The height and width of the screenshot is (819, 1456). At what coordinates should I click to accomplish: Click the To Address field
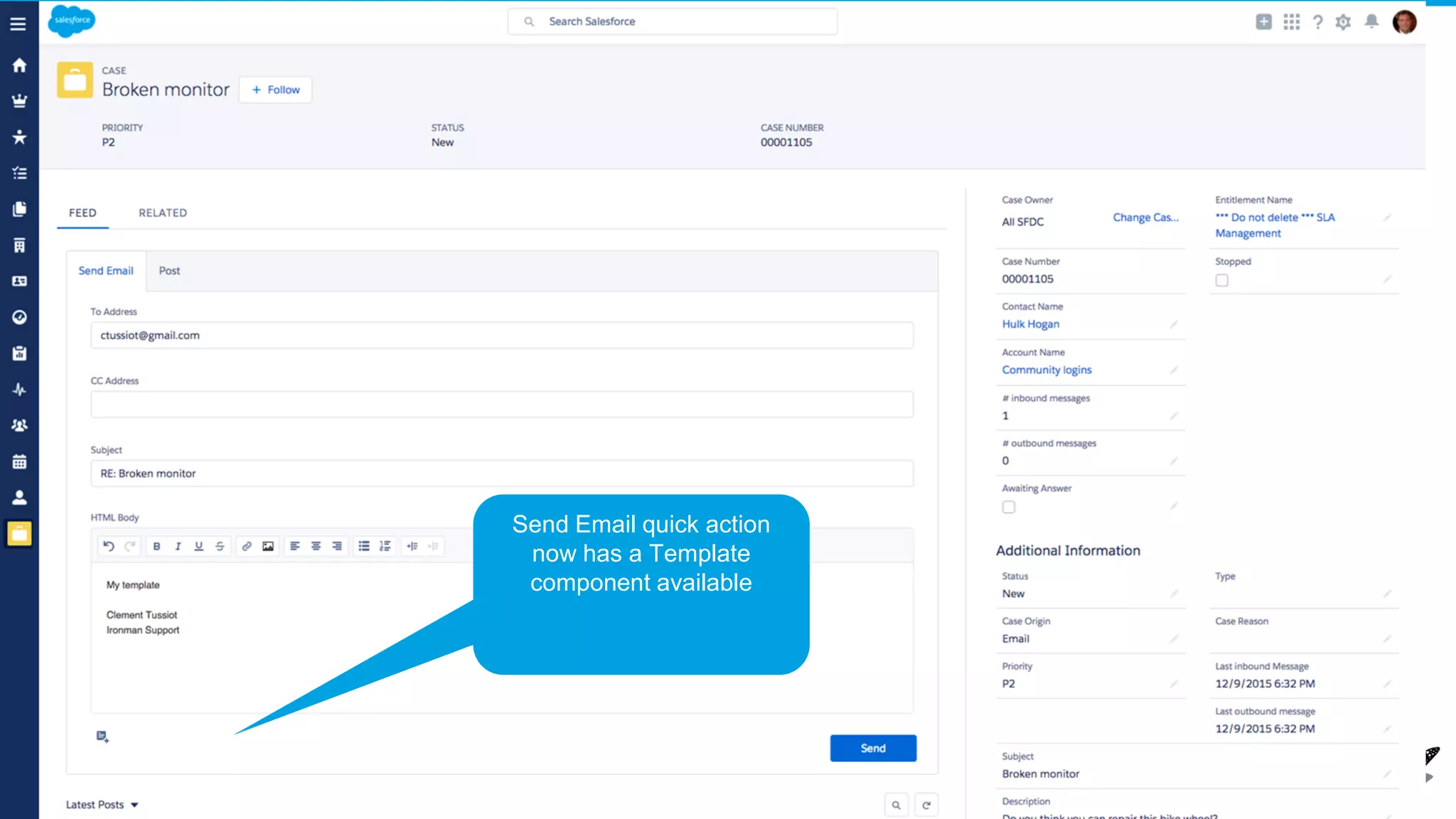pos(502,336)
